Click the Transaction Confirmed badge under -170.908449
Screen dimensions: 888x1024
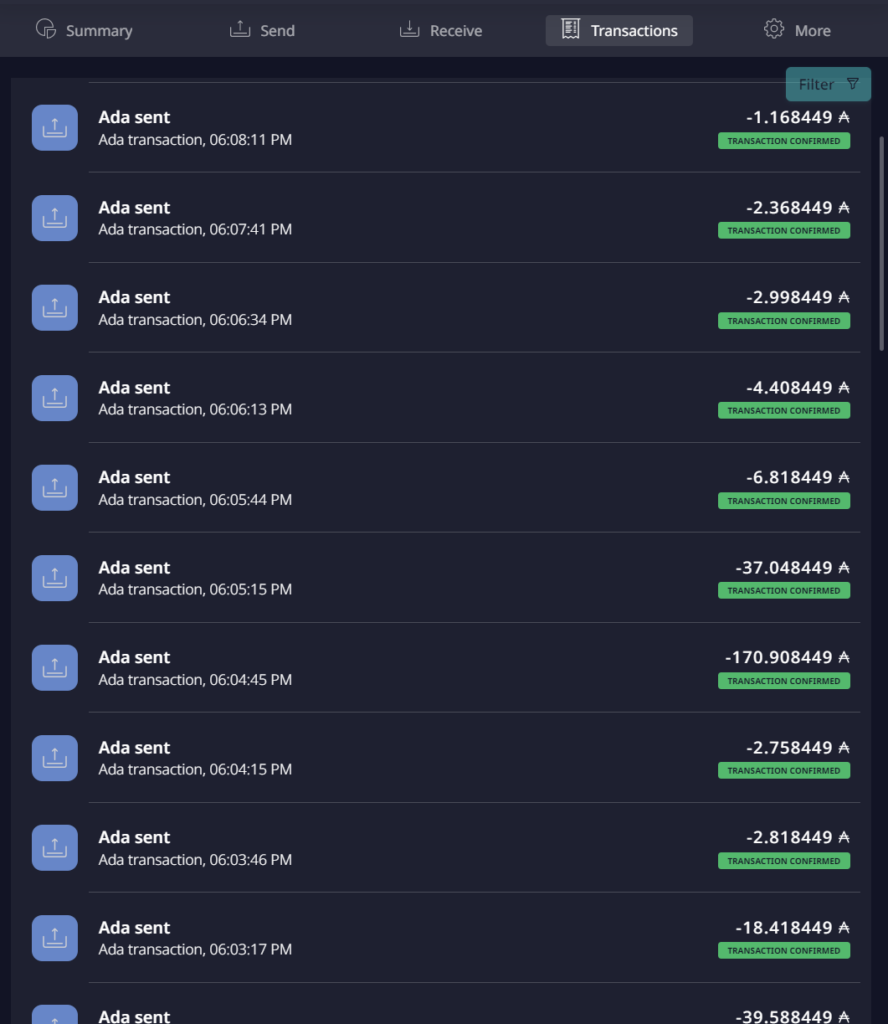click(784, 680)
